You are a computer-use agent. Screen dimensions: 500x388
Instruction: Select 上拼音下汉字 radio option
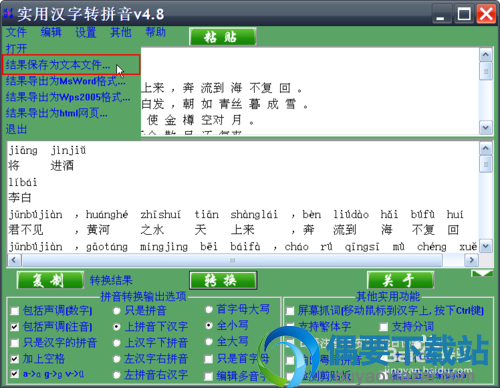pyautogui.click(x=117, y=327)
